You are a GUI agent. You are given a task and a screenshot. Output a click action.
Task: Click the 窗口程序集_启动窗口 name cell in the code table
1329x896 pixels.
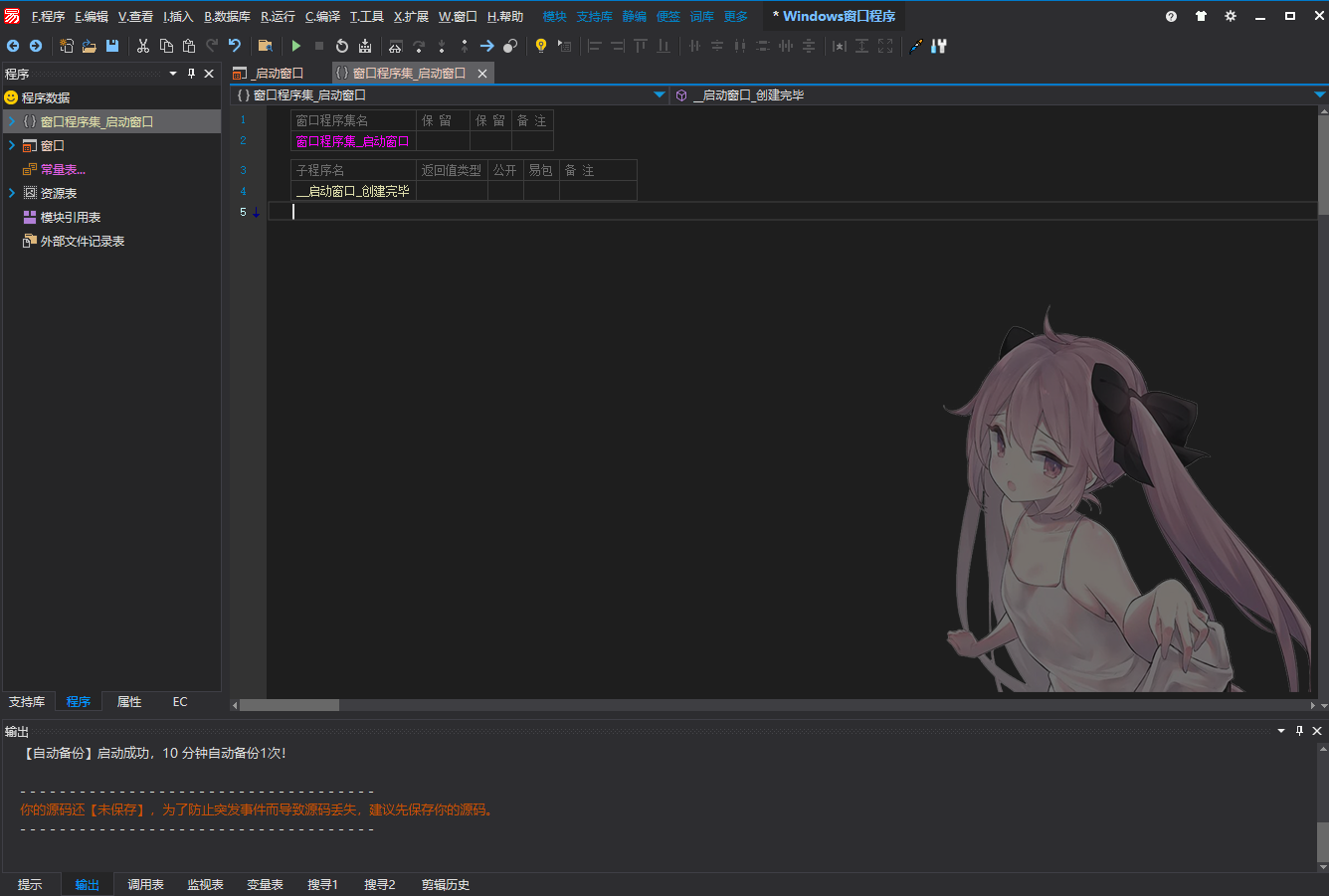click(x=353, y=141)
